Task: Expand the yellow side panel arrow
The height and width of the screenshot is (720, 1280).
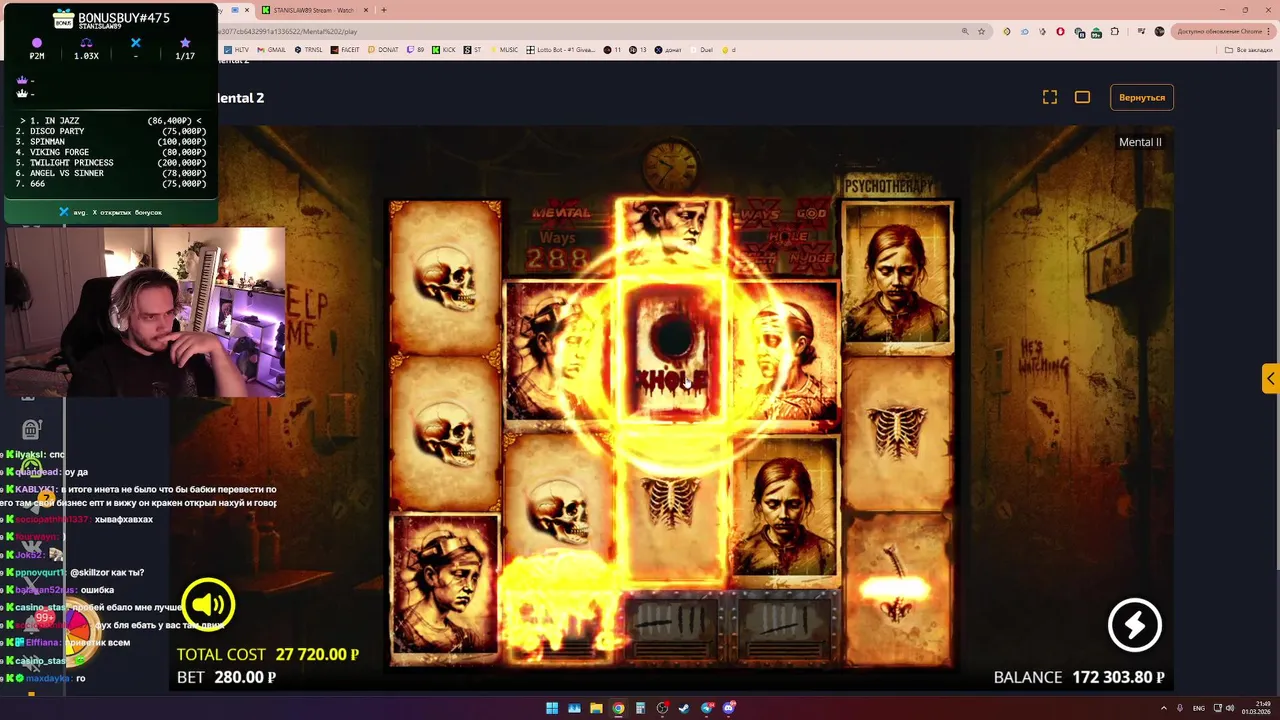Action: coord(1270,379)
